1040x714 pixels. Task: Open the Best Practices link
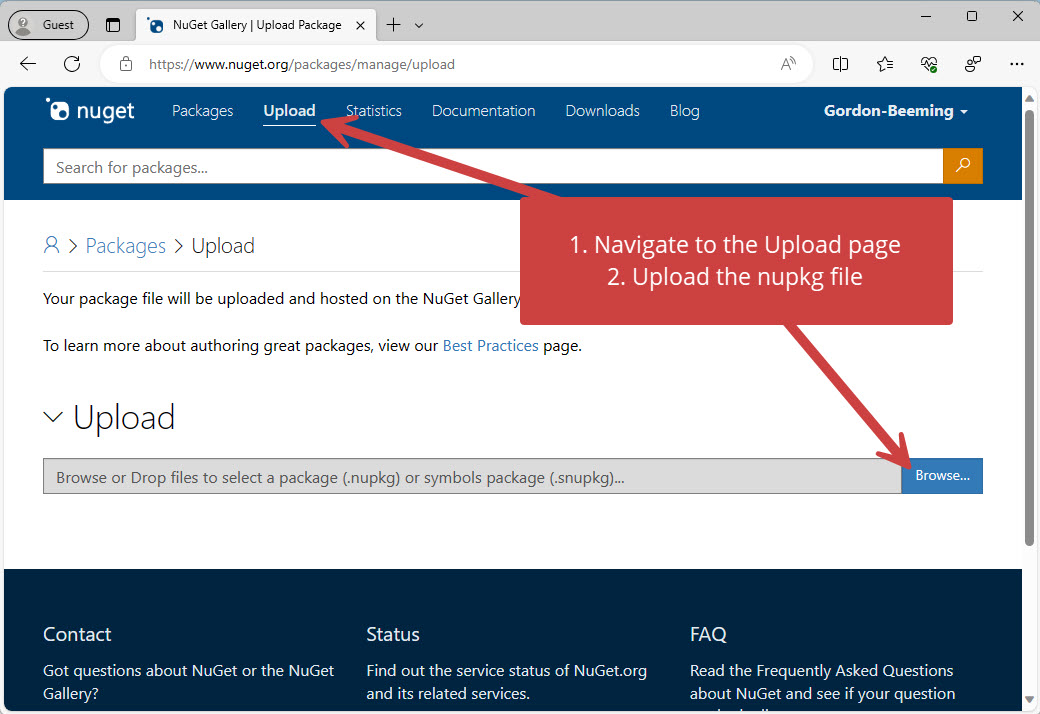[490, 346]
